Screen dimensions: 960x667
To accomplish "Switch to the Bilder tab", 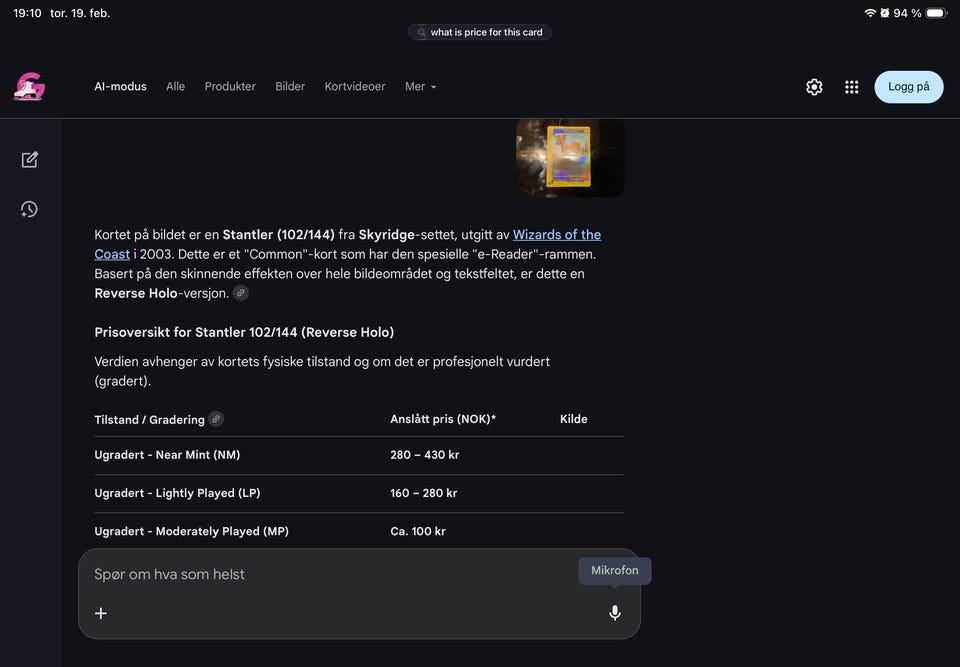I will tap(290, 86).
